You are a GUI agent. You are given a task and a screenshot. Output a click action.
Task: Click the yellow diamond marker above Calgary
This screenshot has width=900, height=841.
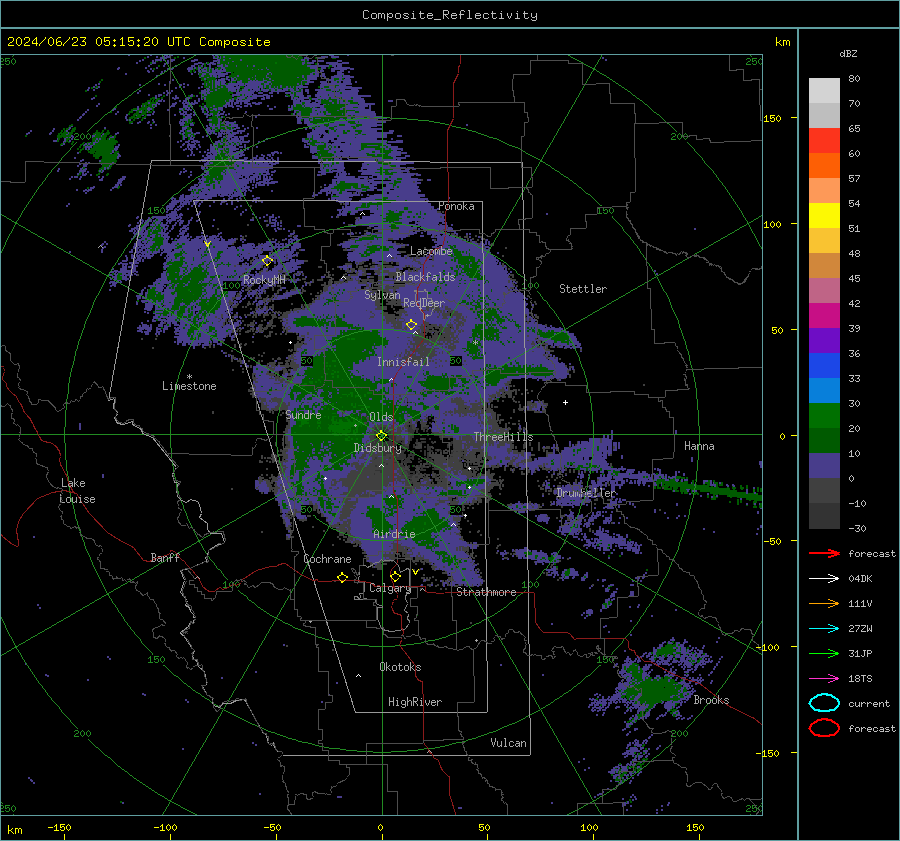[x=395, y=576]
